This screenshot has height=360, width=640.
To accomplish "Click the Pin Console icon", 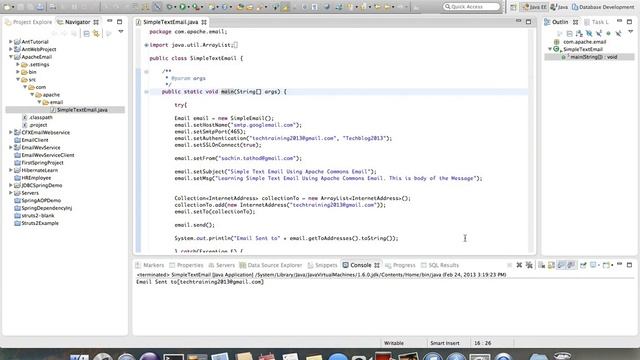I will 583,265.
